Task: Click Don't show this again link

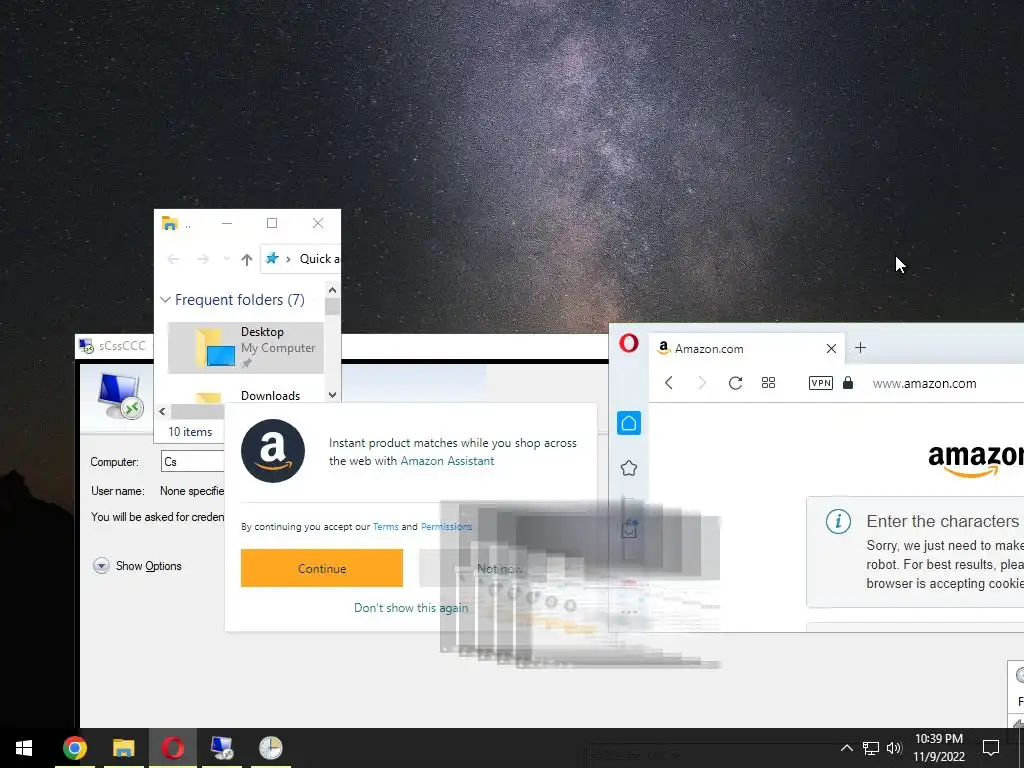Action: 411,608
